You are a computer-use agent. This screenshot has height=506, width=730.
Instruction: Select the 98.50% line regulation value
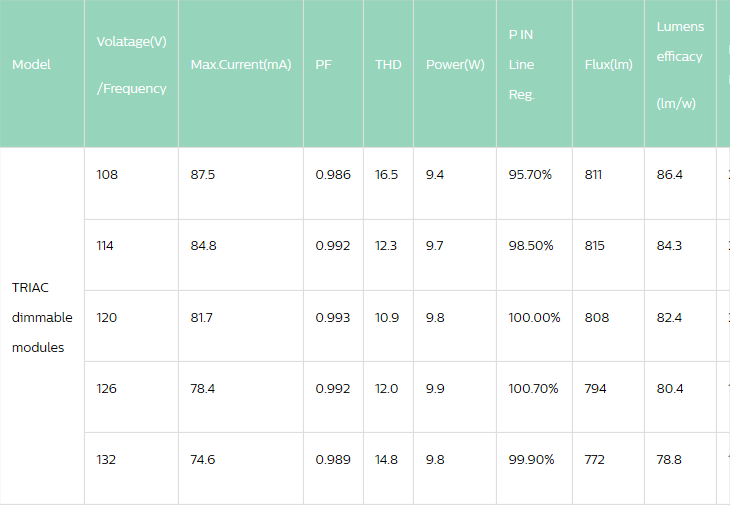coord(531,246)
